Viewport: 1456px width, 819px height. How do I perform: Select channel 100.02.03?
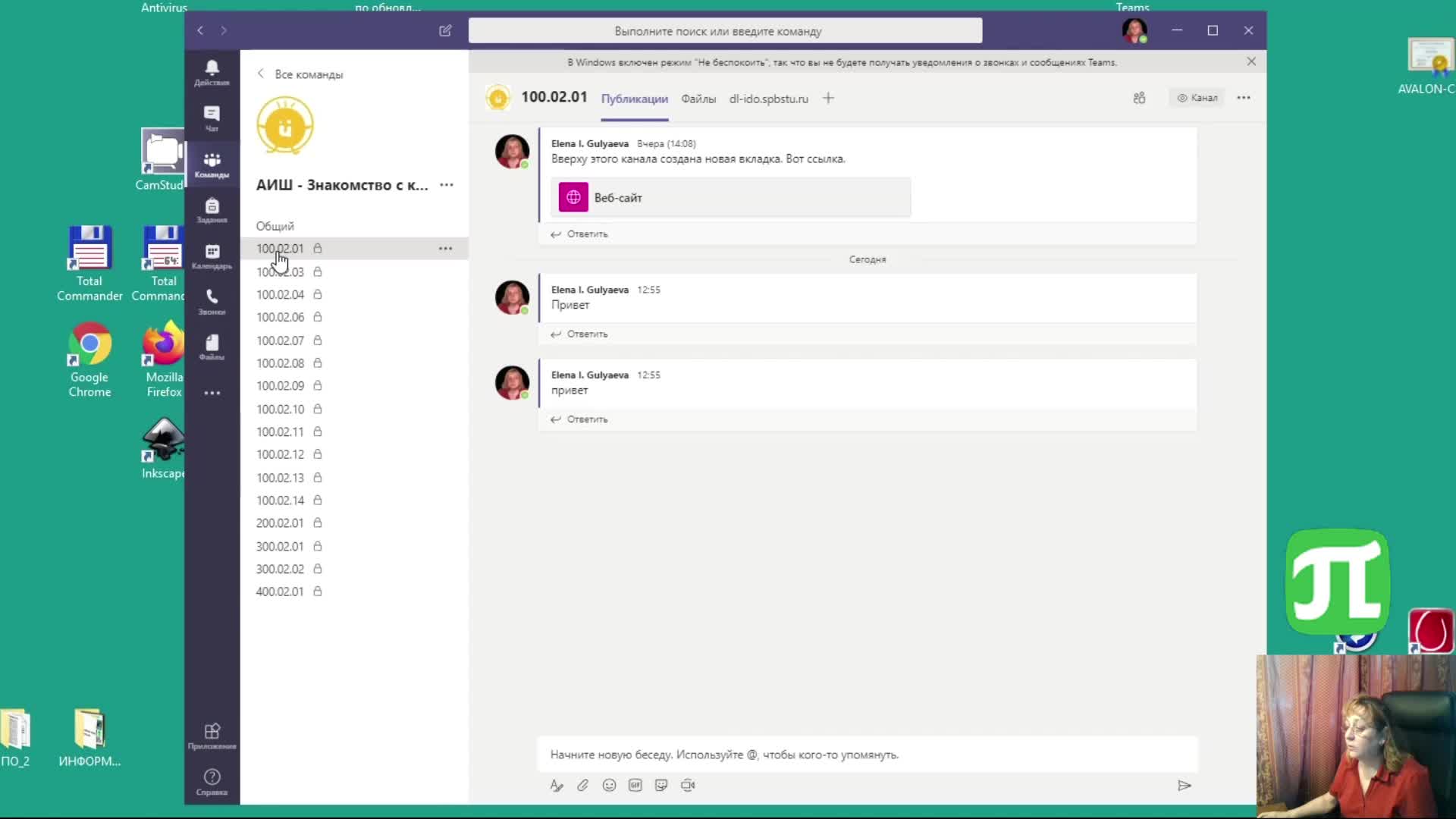click(x=354, y=271)
